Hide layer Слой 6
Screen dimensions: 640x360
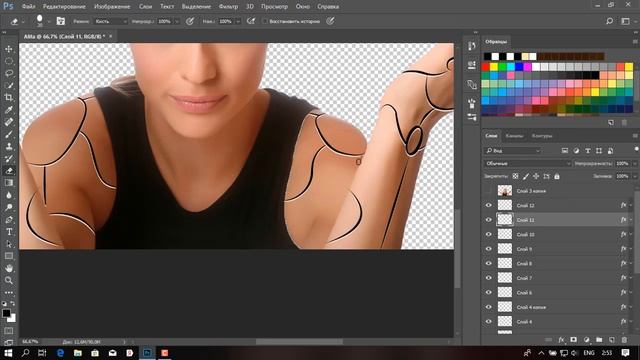(489, 293)
